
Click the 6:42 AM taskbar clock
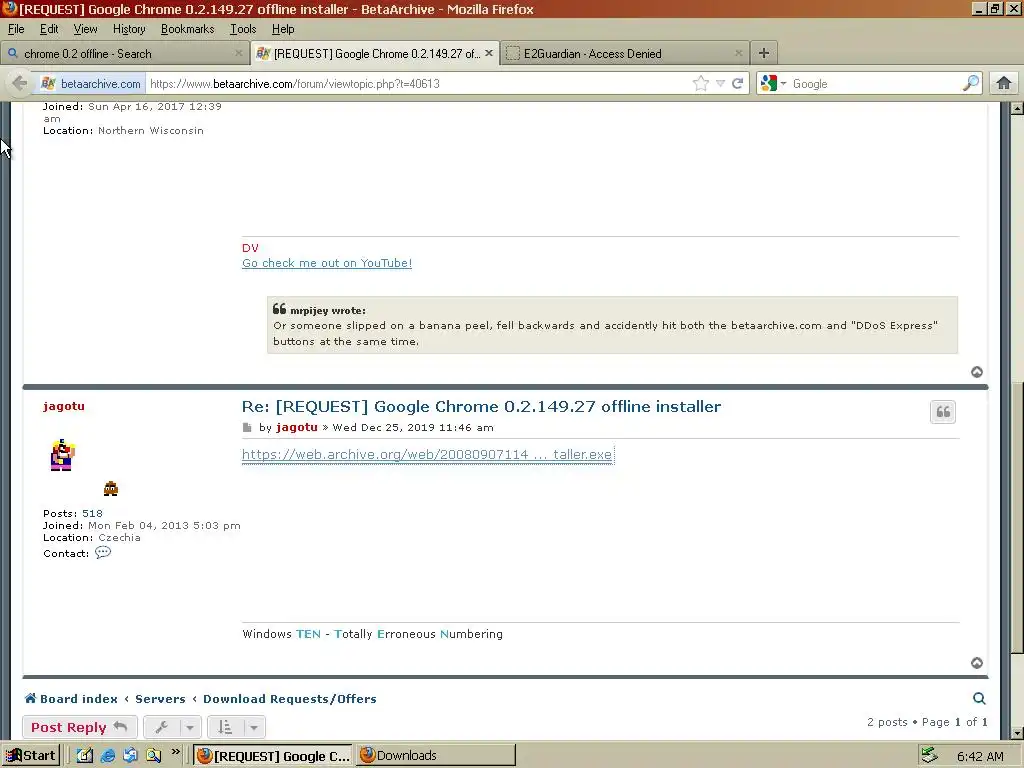tap(980, 756)
